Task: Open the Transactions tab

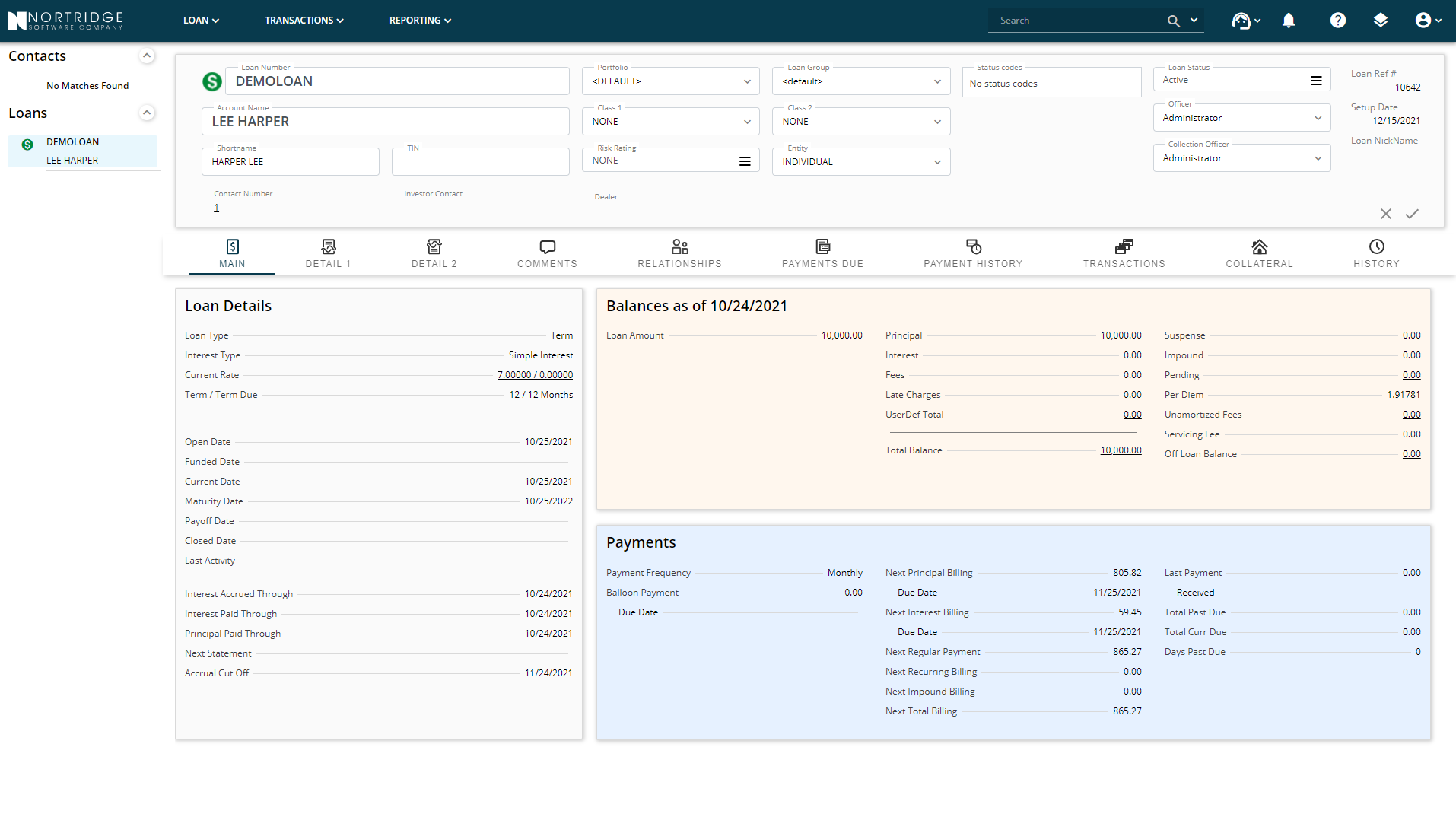Action: pos(1124,254)
